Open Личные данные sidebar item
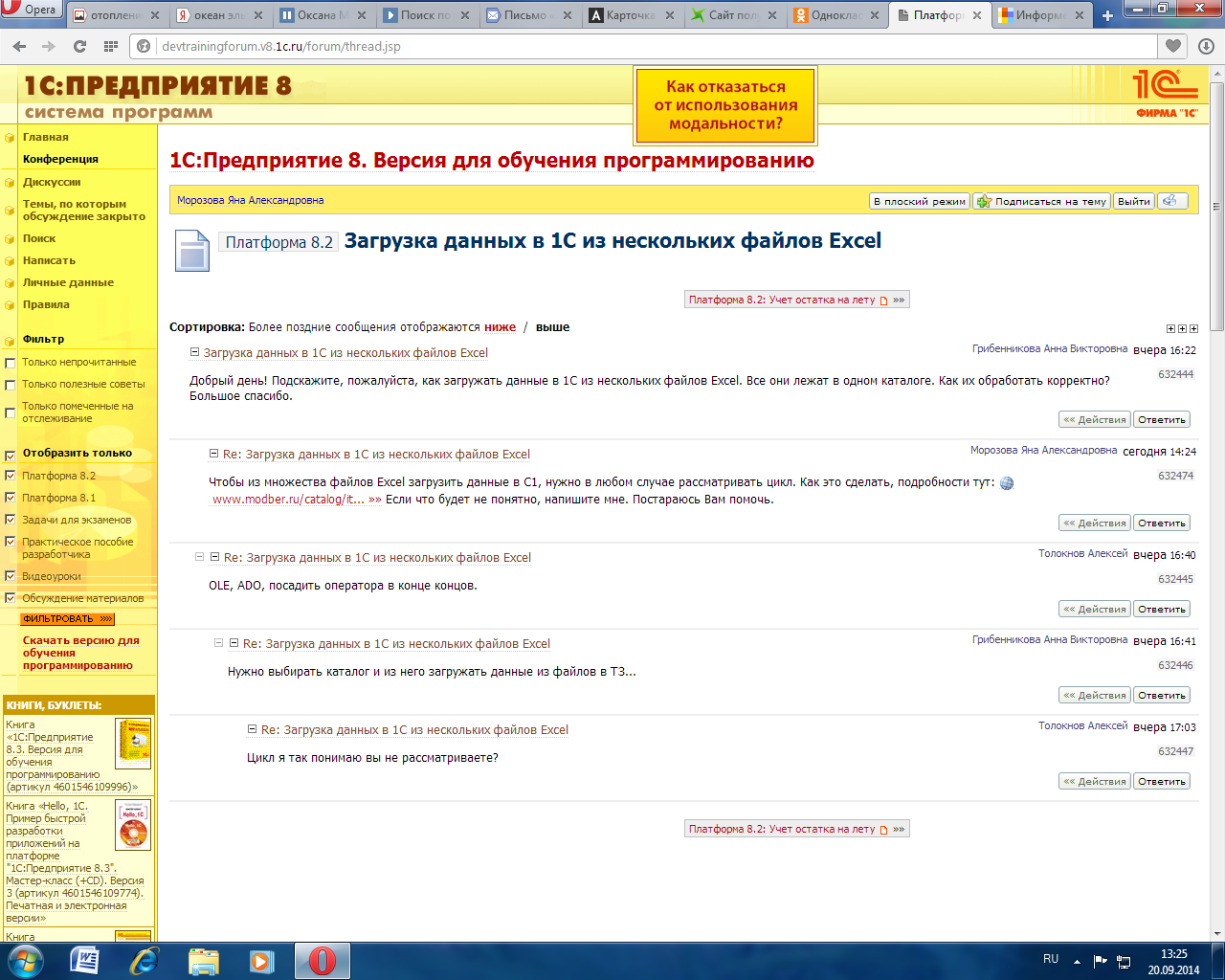Screen dimensions: 1225x980 point(68,282)
